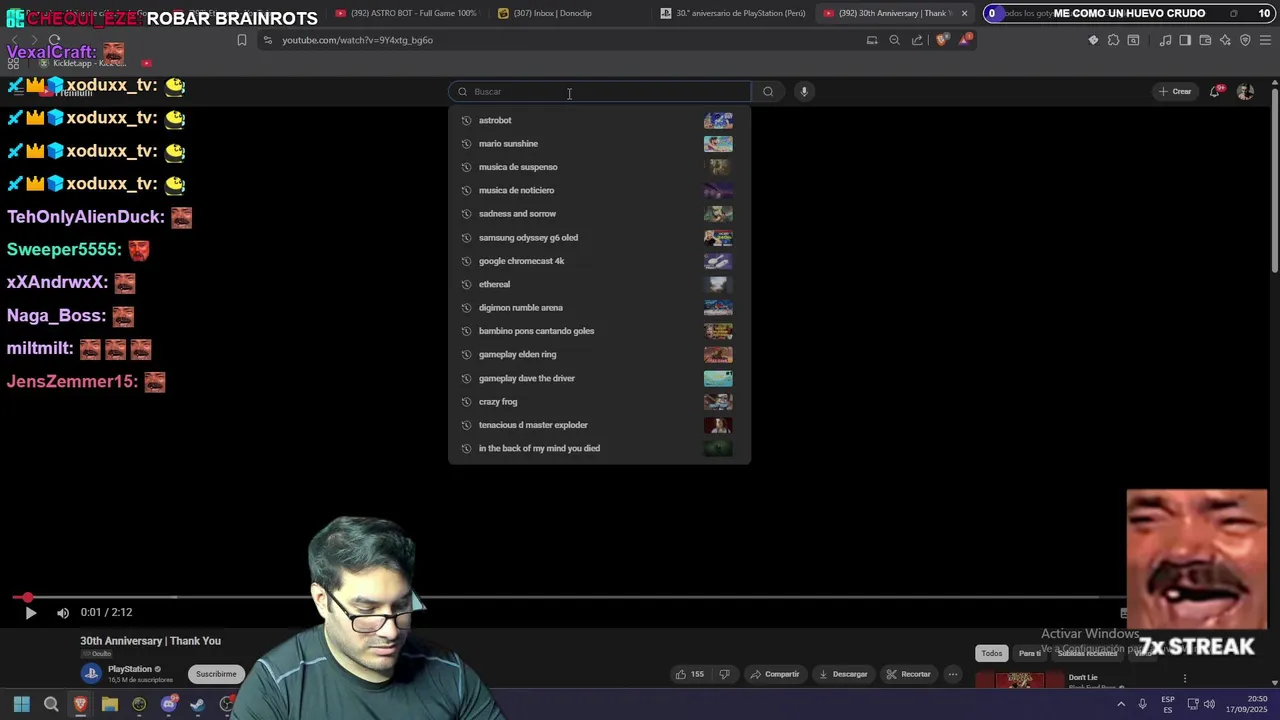Choose 'google chromecast 4k' from search history
Screen dimensions: 1280x720
[599, 261]
